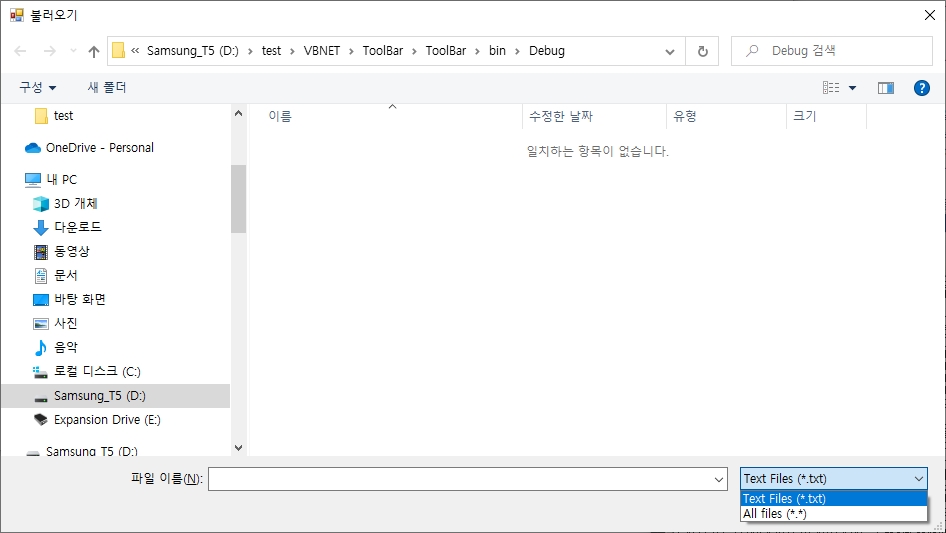Select 로컬 디스크 (C:)
Image resolution: width=946 pixels, height=533 pixels.
pos(87,371)
